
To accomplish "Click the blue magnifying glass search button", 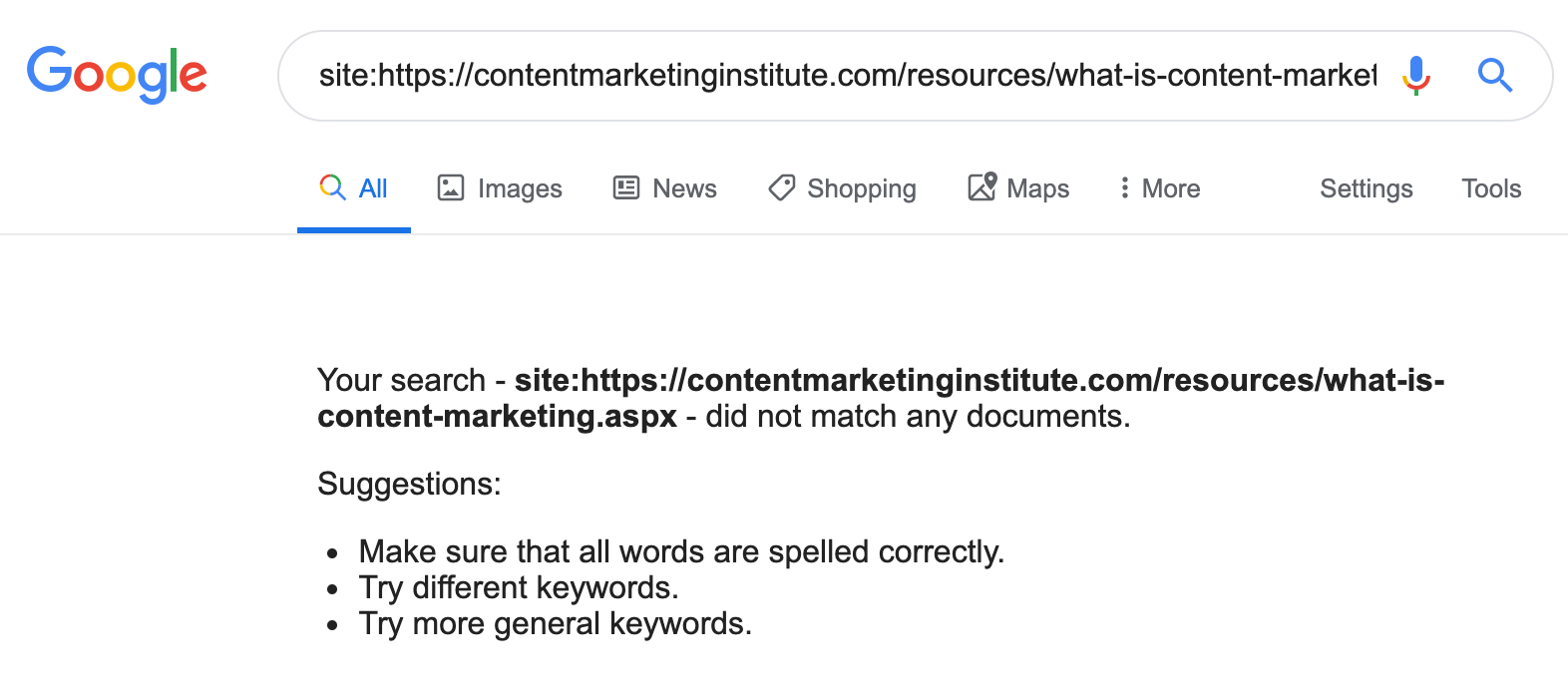I will (1494, 75).
